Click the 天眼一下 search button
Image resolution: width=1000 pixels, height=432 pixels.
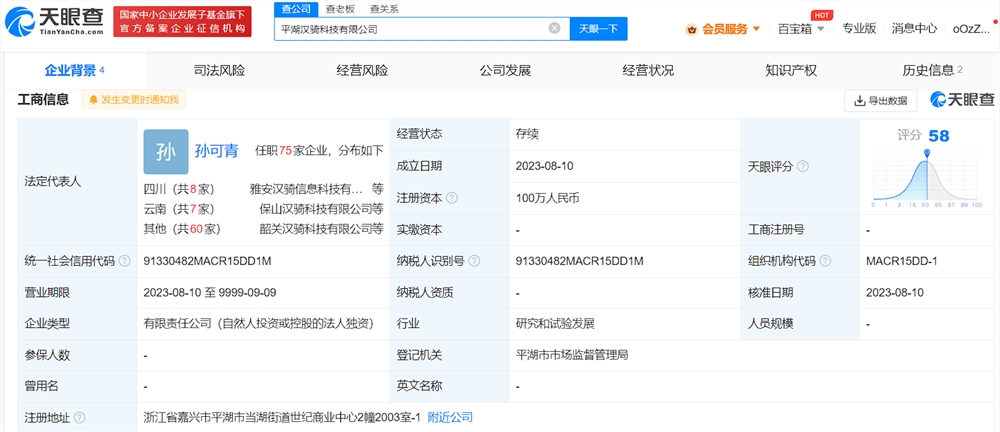[x=598, y=29]
